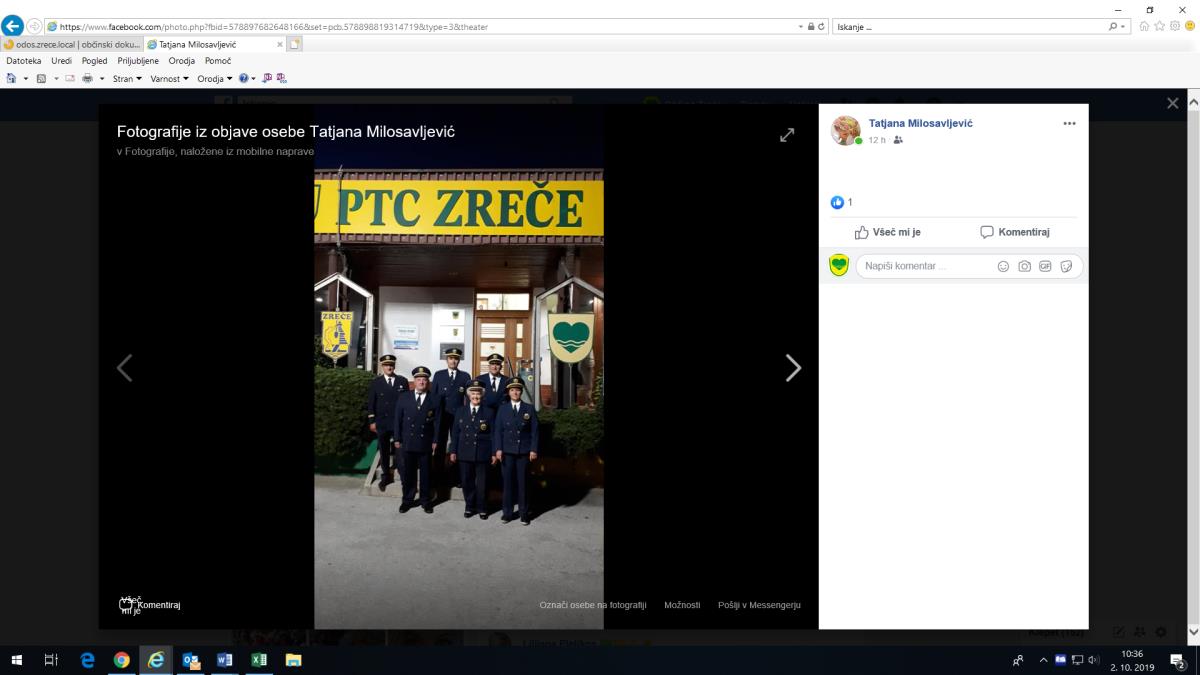Open the 'Uredi' menu
This screenshot has height=675, width=1200.
62,61
